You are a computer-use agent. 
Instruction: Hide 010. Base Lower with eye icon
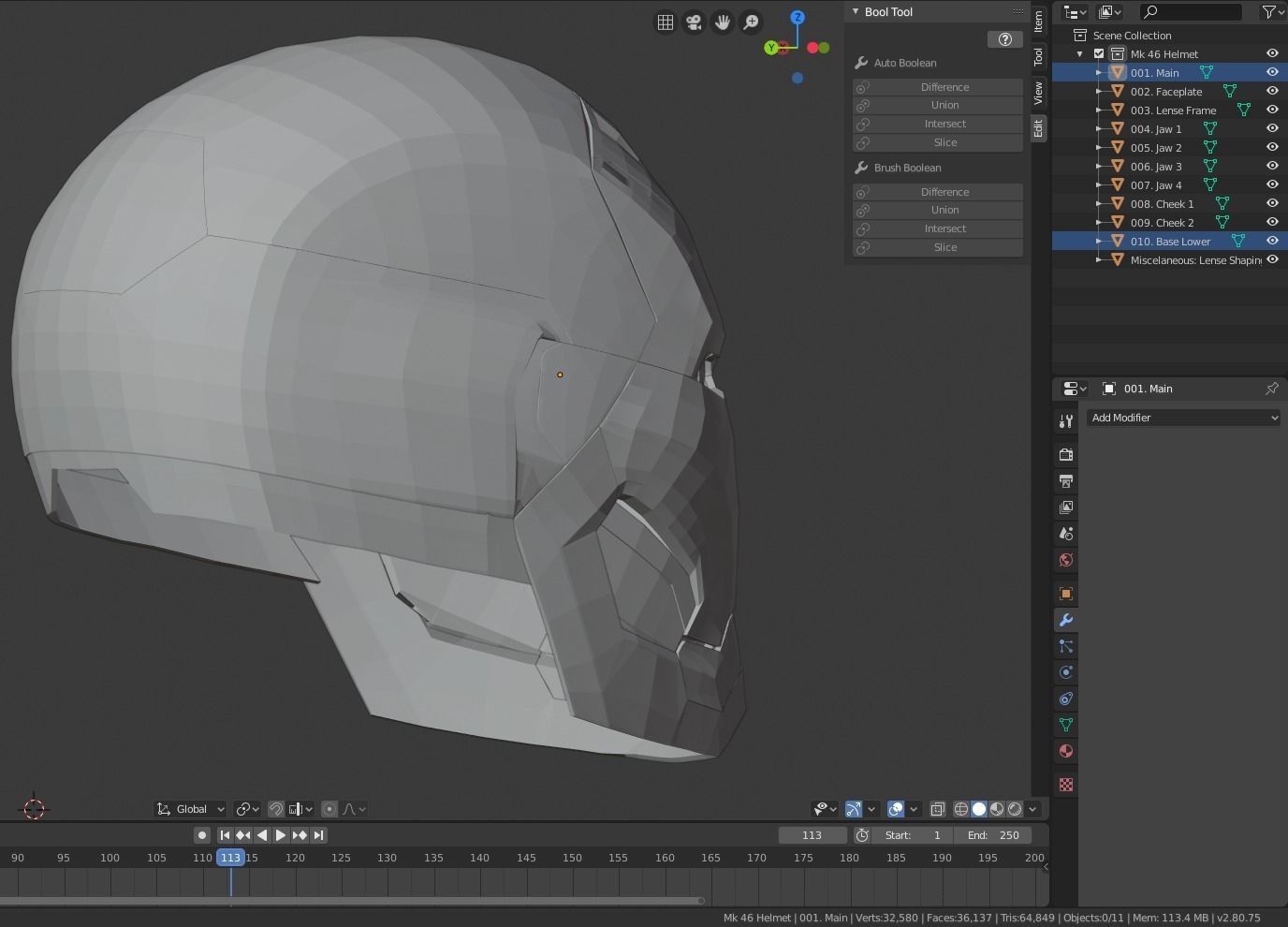[x=1272, y=241]
